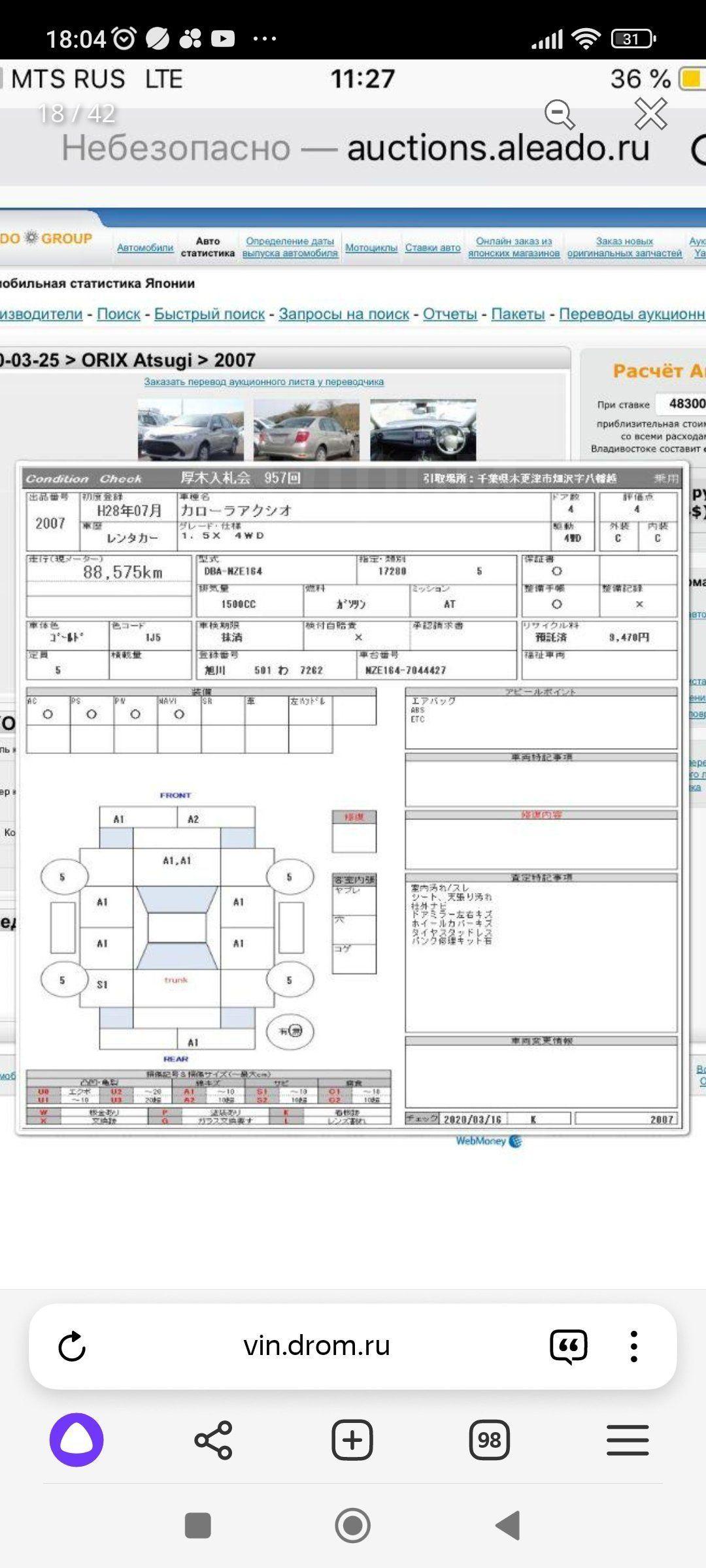The image size is (706, 1568).
Task: Tap the check date 2020/03/16
Action: coord(473,1119)
